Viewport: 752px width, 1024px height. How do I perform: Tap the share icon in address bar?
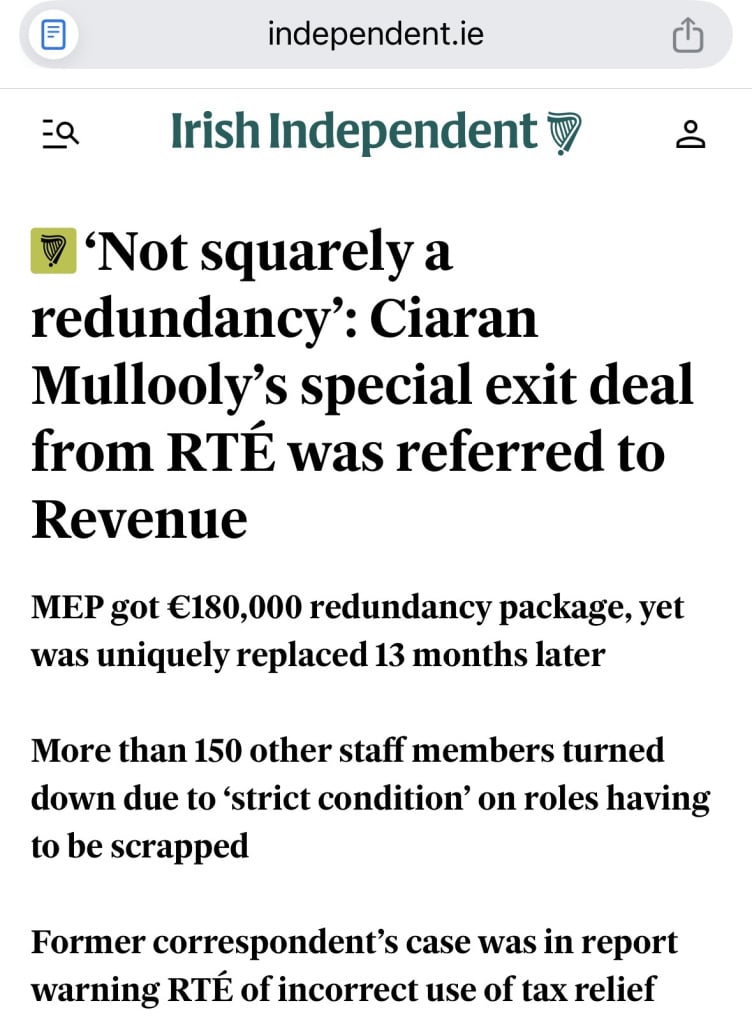[x=688, y=34]
